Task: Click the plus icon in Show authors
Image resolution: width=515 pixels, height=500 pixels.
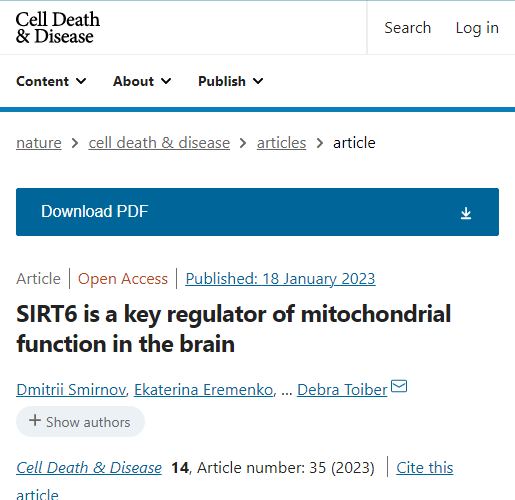Action: (35, 420)
